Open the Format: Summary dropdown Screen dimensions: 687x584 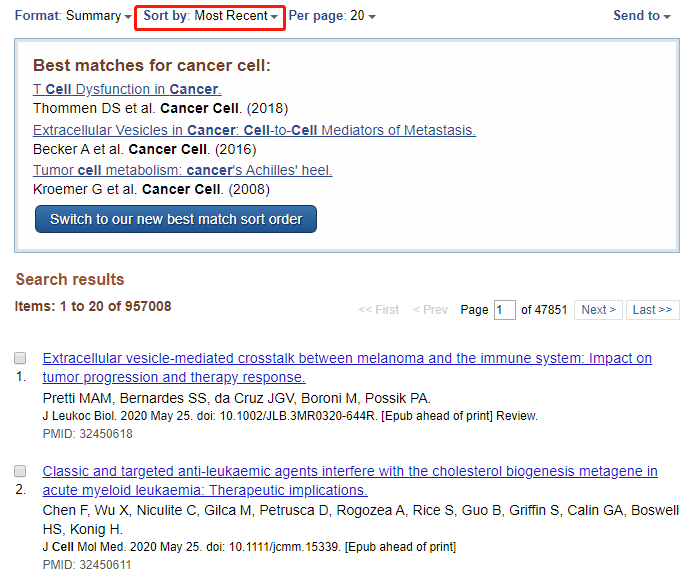pyautogui.click(x=73, y=16)
